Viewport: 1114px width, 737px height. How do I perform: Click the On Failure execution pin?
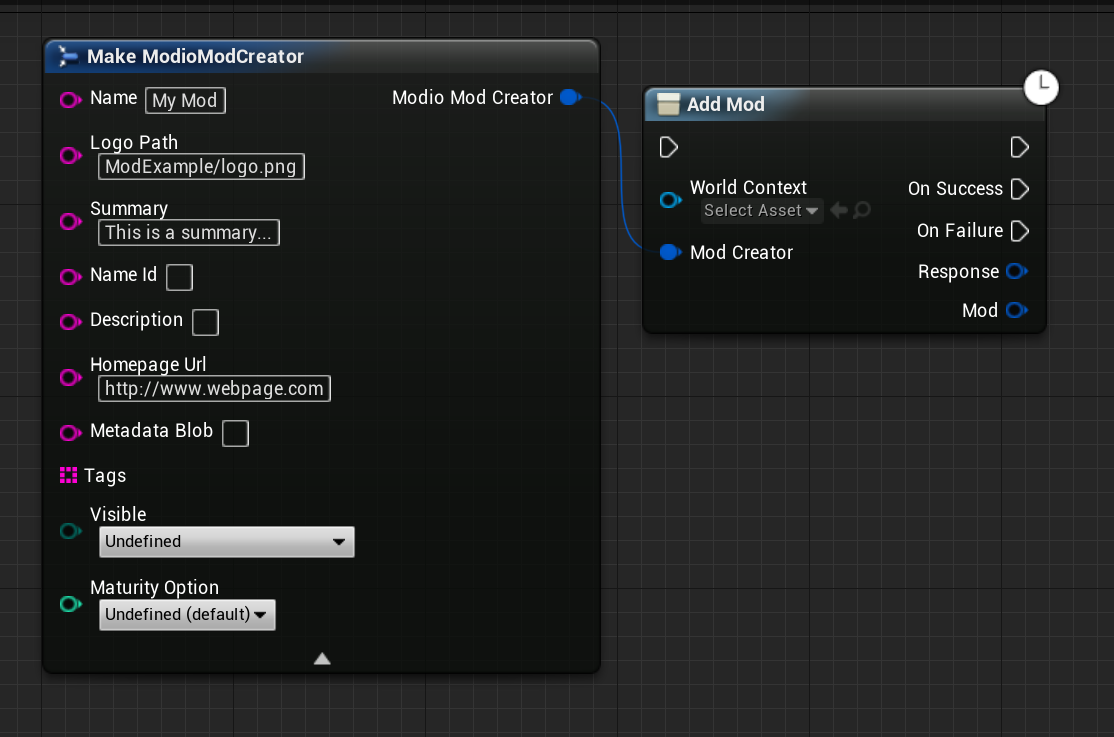click(1019, 231)
